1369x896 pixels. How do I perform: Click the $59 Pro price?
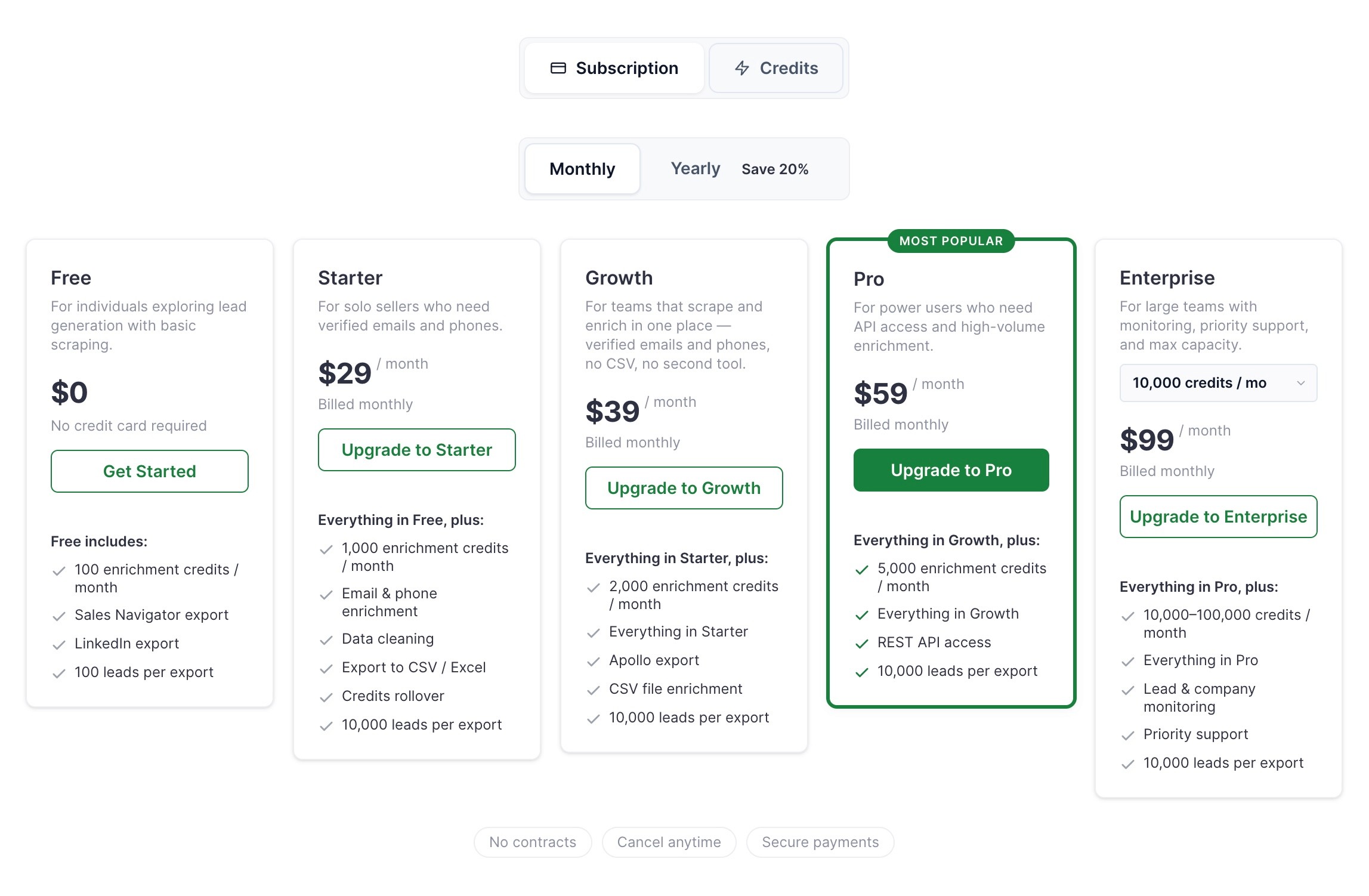click(880, 394)
